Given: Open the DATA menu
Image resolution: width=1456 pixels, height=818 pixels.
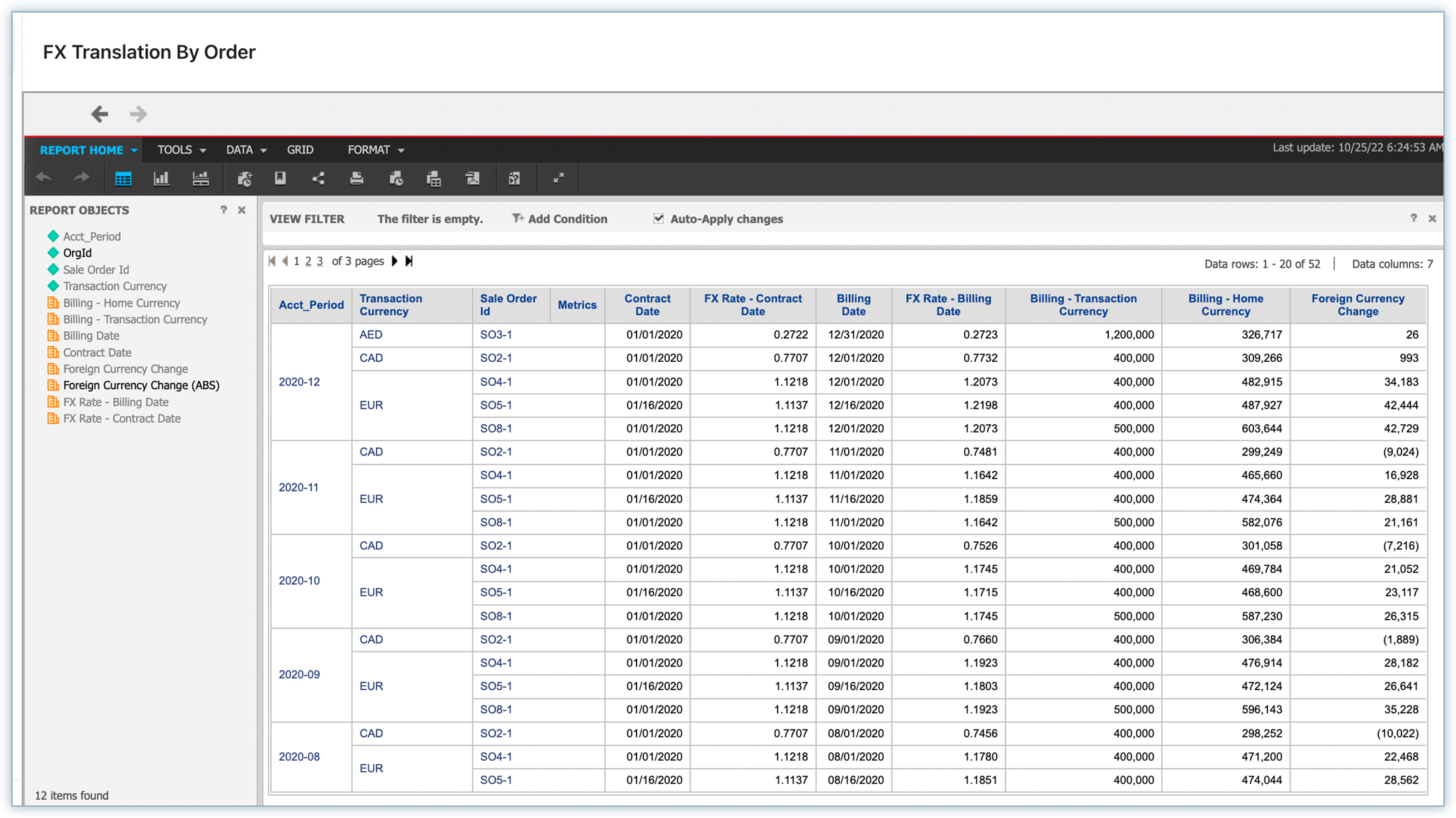Looking at the screenshot, I should click(x=246, y=150).
